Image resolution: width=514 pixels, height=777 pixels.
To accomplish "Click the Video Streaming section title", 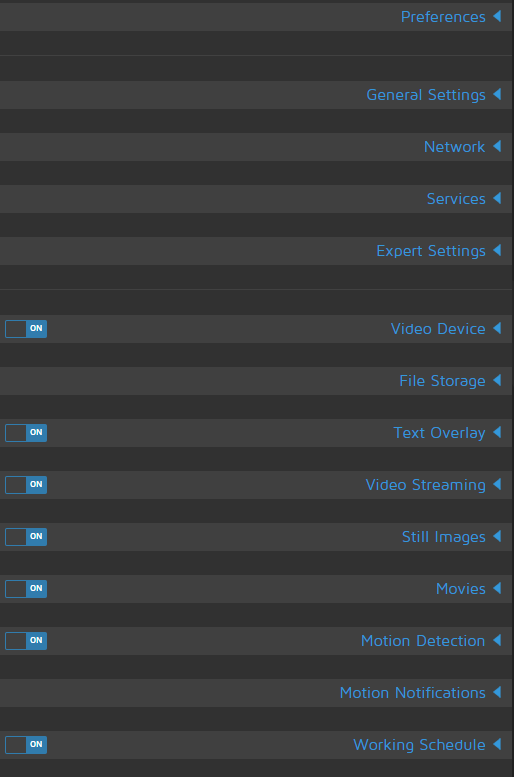I will pyautogui.click(x=425, y=485).
